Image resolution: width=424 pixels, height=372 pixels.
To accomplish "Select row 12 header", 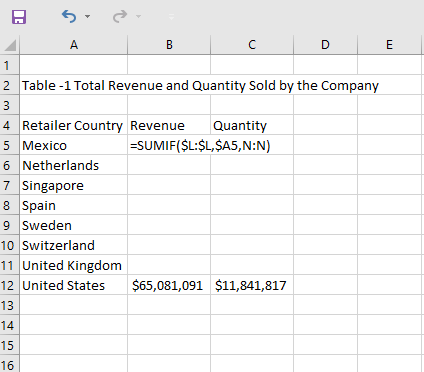I will pyautogui.click(x=9, y=285).
